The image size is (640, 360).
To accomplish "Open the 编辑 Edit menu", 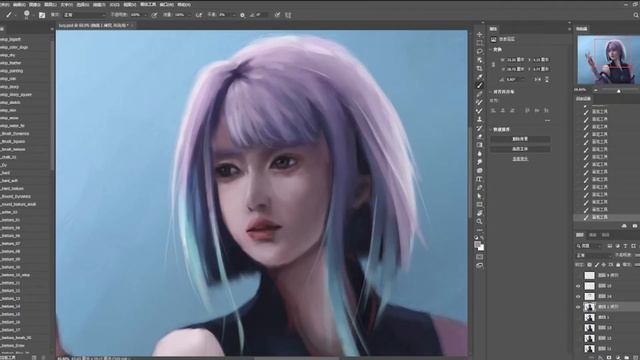I will tap(19, 4).
